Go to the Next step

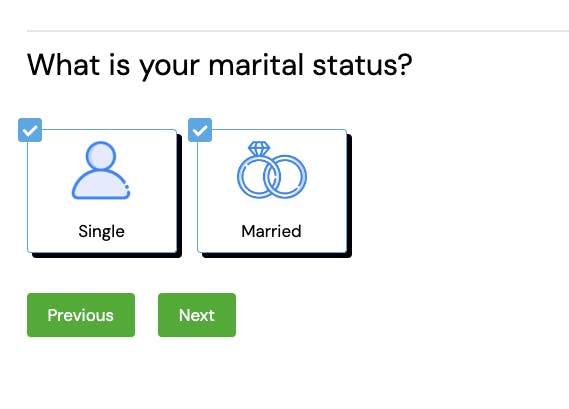pos(197,315)
